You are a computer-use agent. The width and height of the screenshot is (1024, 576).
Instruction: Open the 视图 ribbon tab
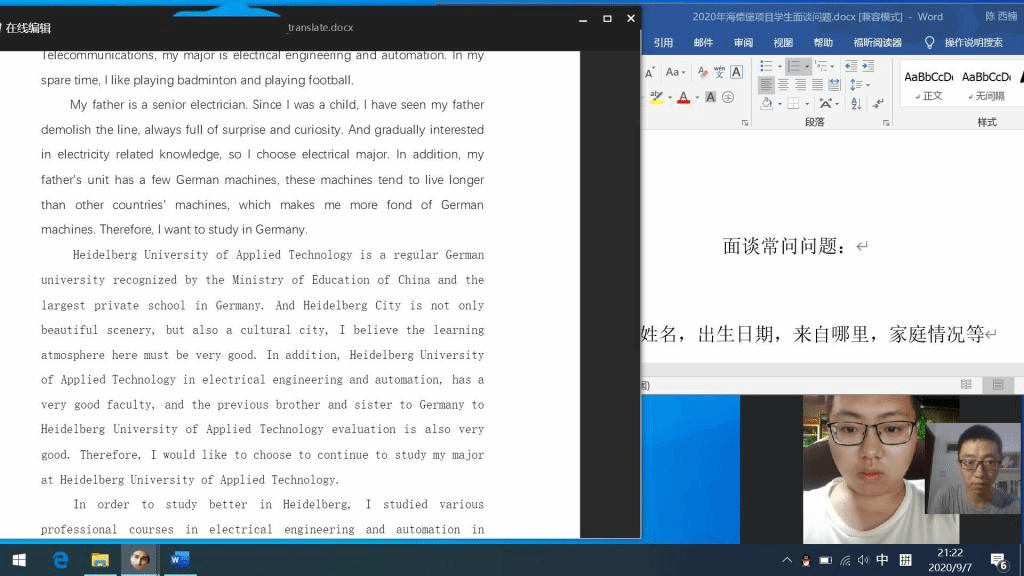783,43
